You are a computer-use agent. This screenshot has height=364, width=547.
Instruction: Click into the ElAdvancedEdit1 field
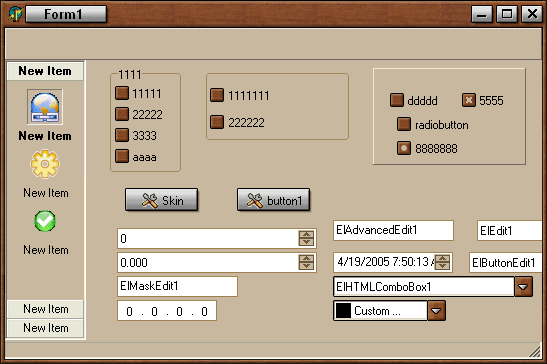pyautogui.click(x=394, y=230)
